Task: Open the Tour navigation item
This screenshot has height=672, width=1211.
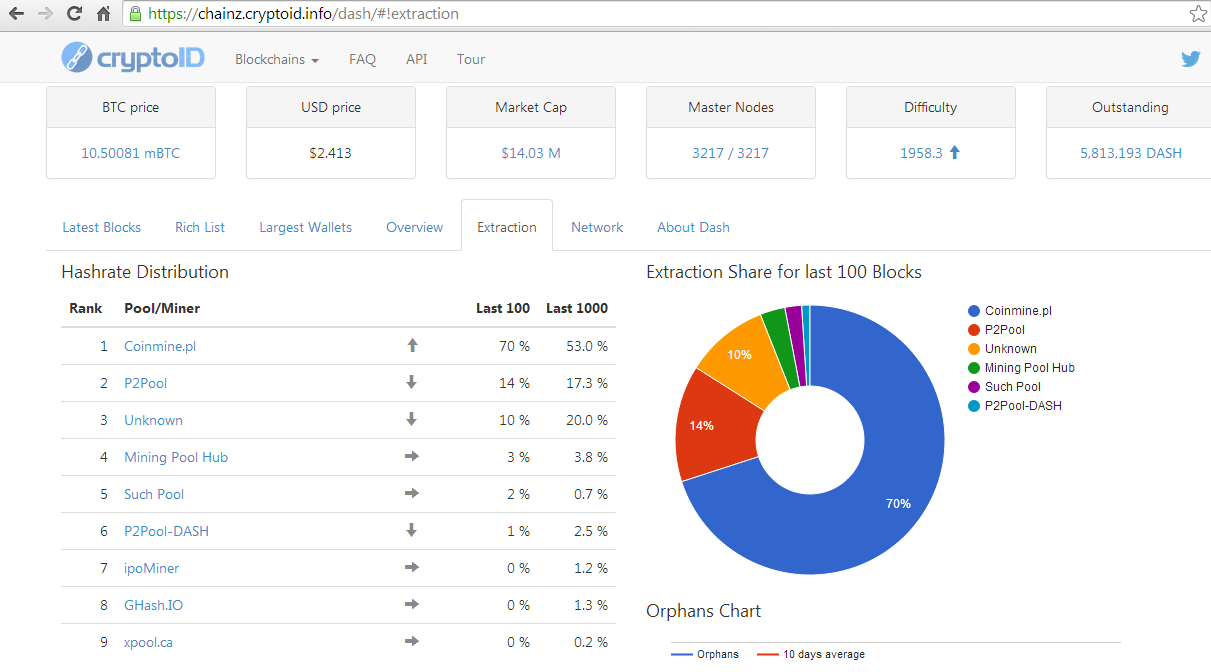Action: 471,59
